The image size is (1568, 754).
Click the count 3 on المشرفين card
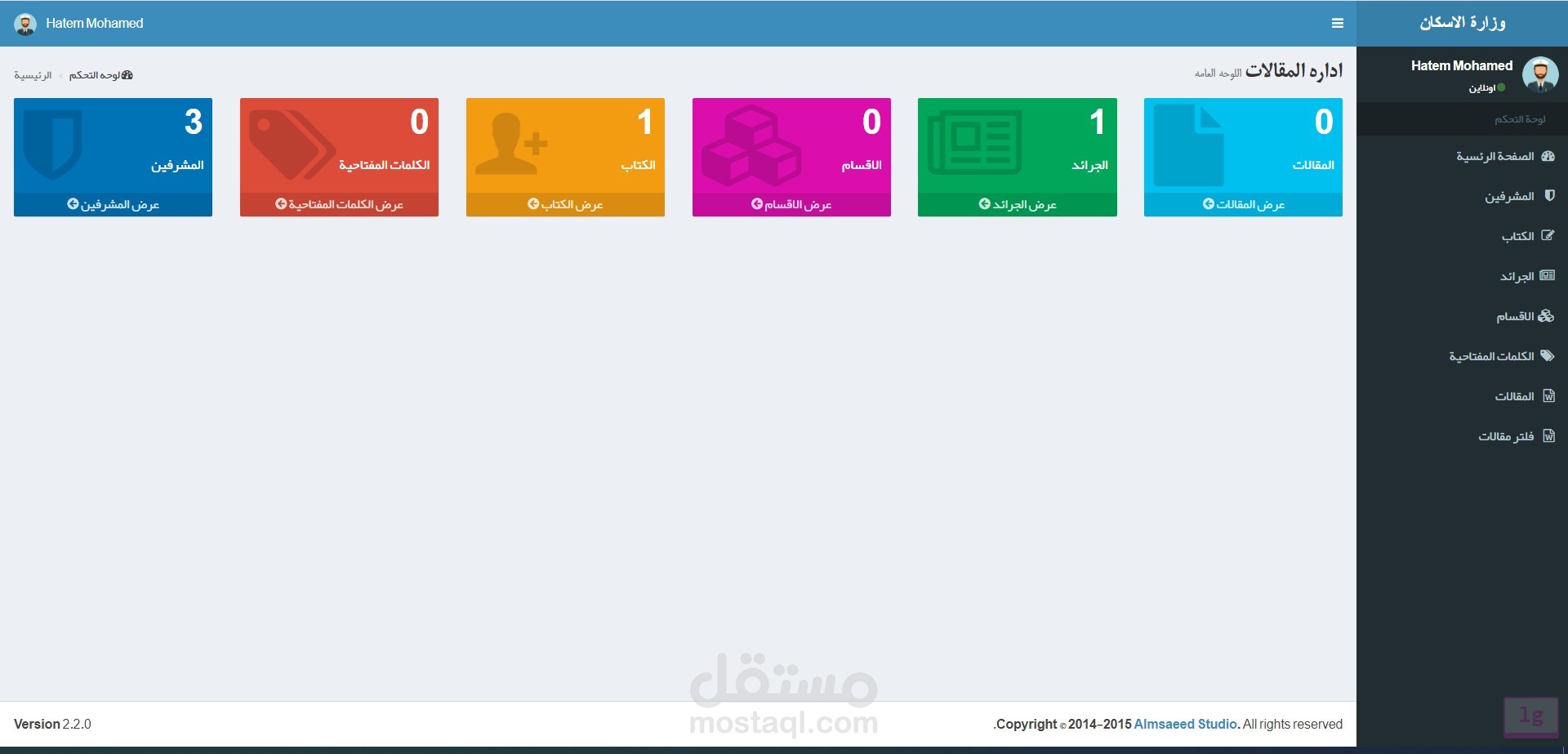click(194, 122)
